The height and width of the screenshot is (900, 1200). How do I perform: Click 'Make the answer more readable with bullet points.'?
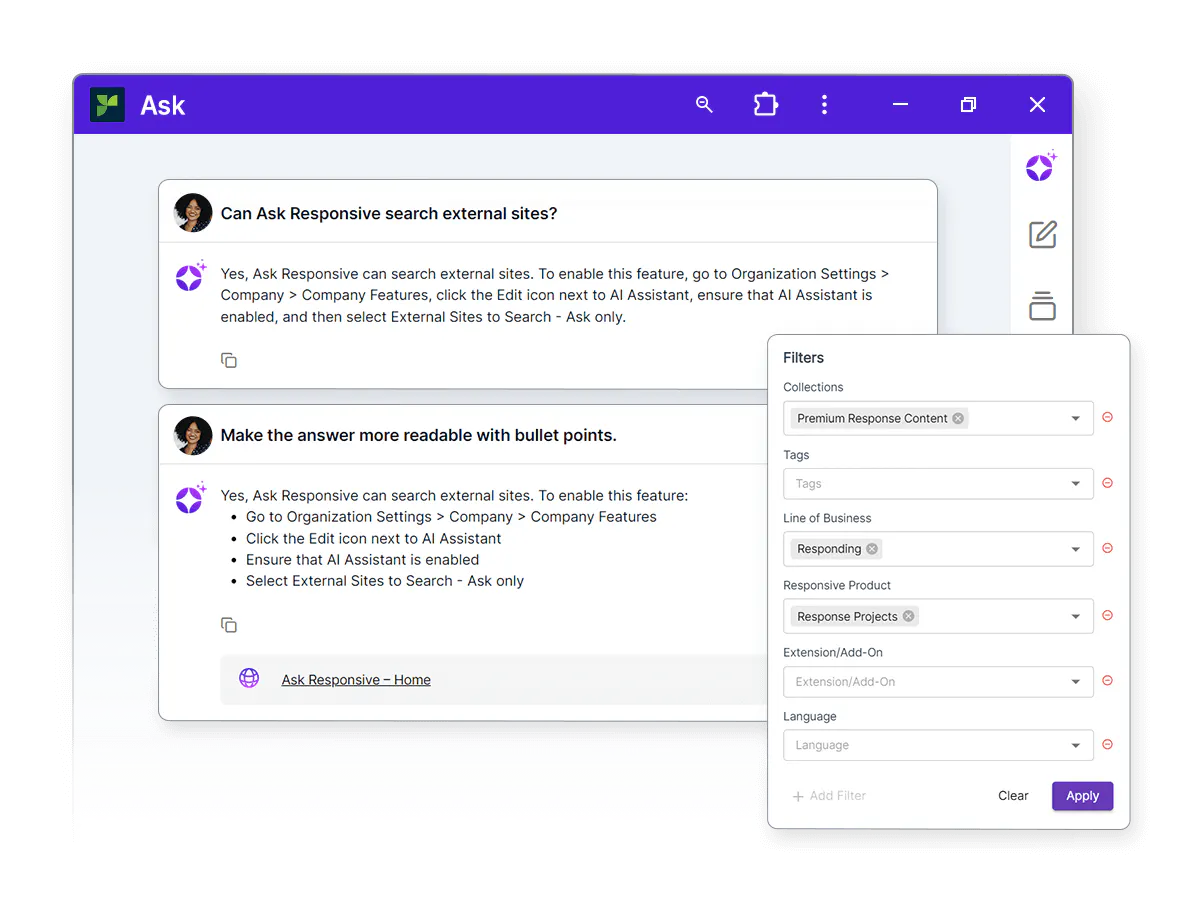coord(418,435)
